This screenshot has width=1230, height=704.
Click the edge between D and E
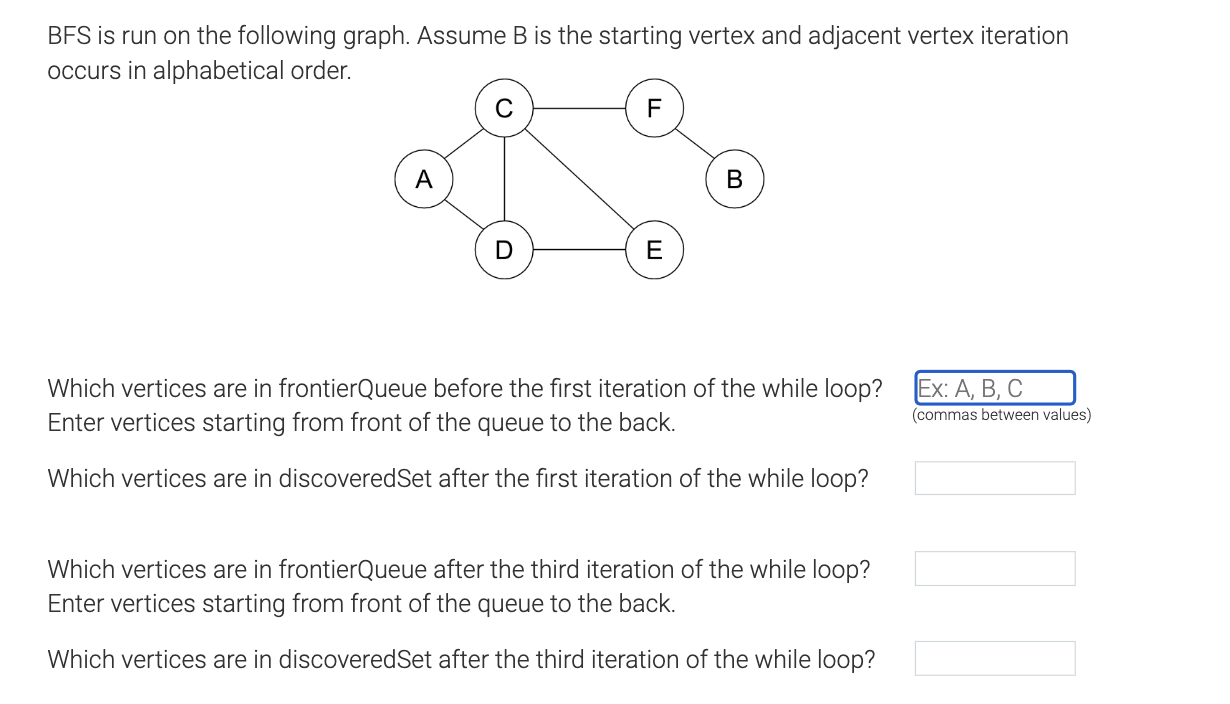pos(579,250)
